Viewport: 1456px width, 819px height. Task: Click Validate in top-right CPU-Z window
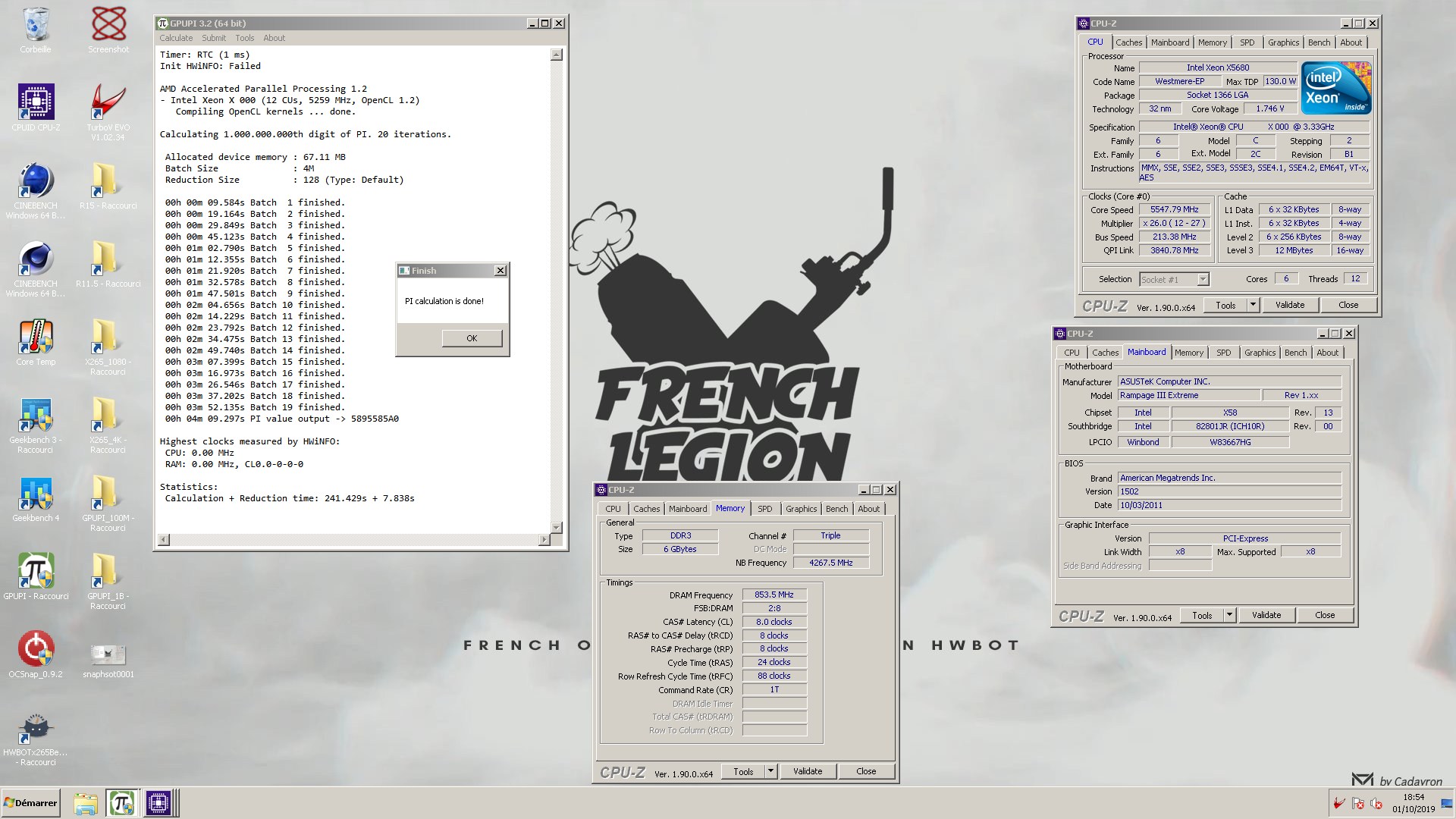click(x=1290, y=305)
